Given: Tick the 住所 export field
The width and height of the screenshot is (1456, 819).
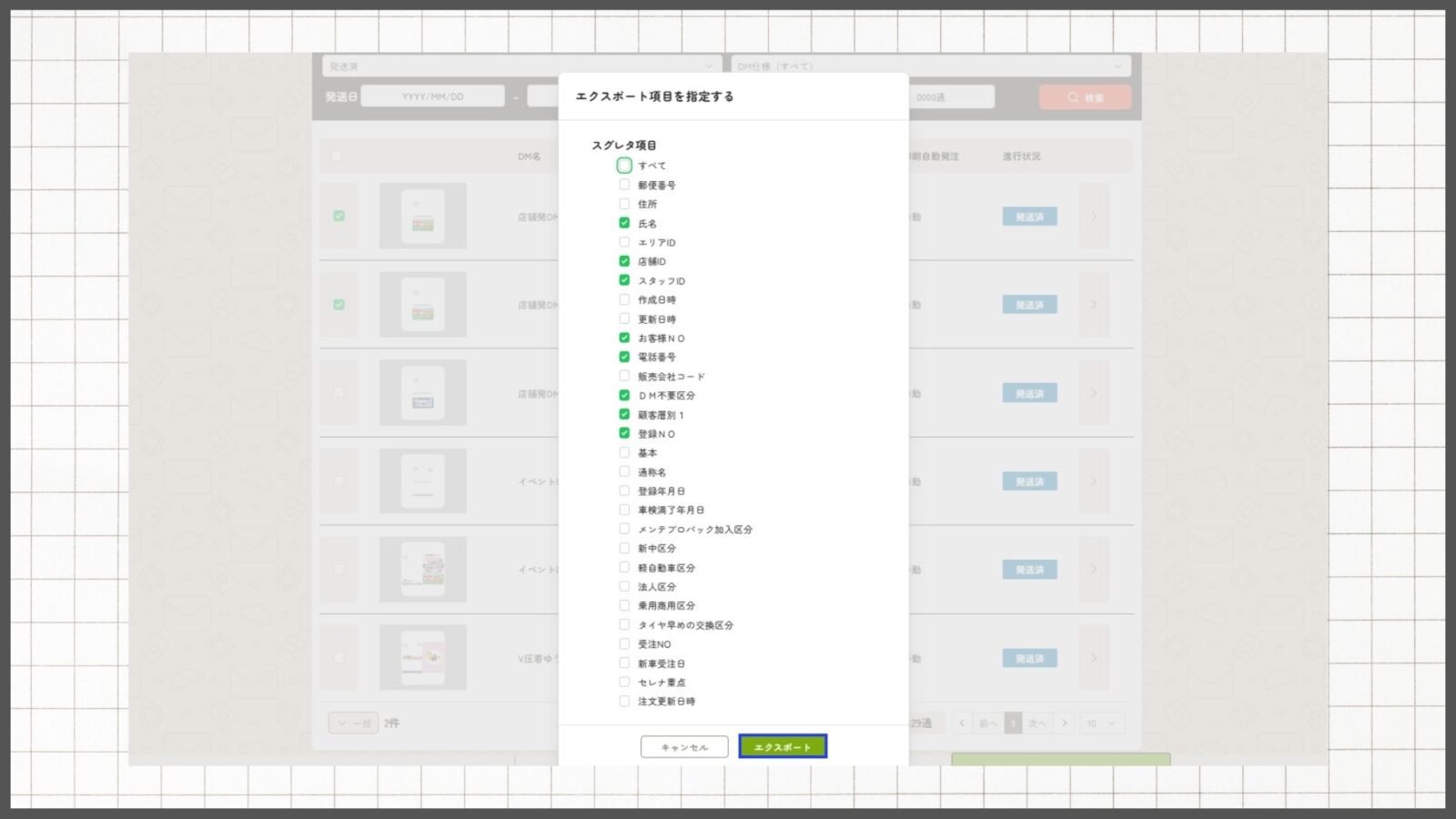Looking at the screenshot, I should pyautogui.click(x=624, y=204).
